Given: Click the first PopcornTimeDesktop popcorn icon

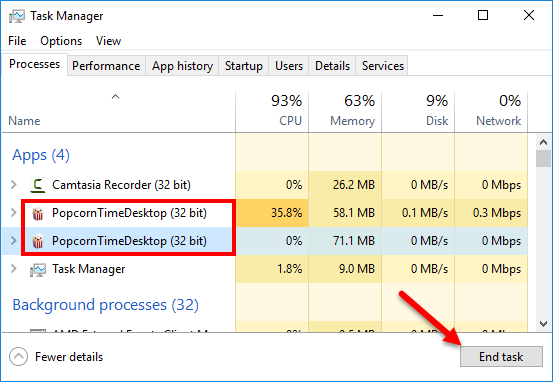Looking at the screenshot, I should click(x=38, y=213).
